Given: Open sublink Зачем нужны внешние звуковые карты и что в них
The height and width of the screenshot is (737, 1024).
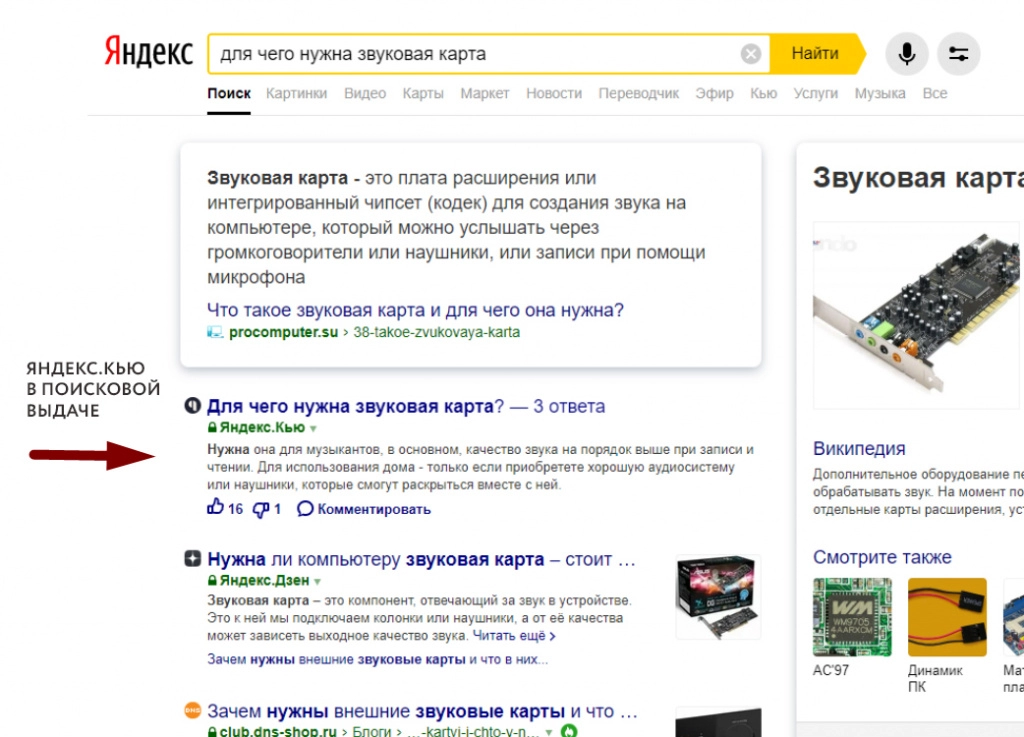Looking at the screenshot, I should pyautogui.click(x=377, y=659).
